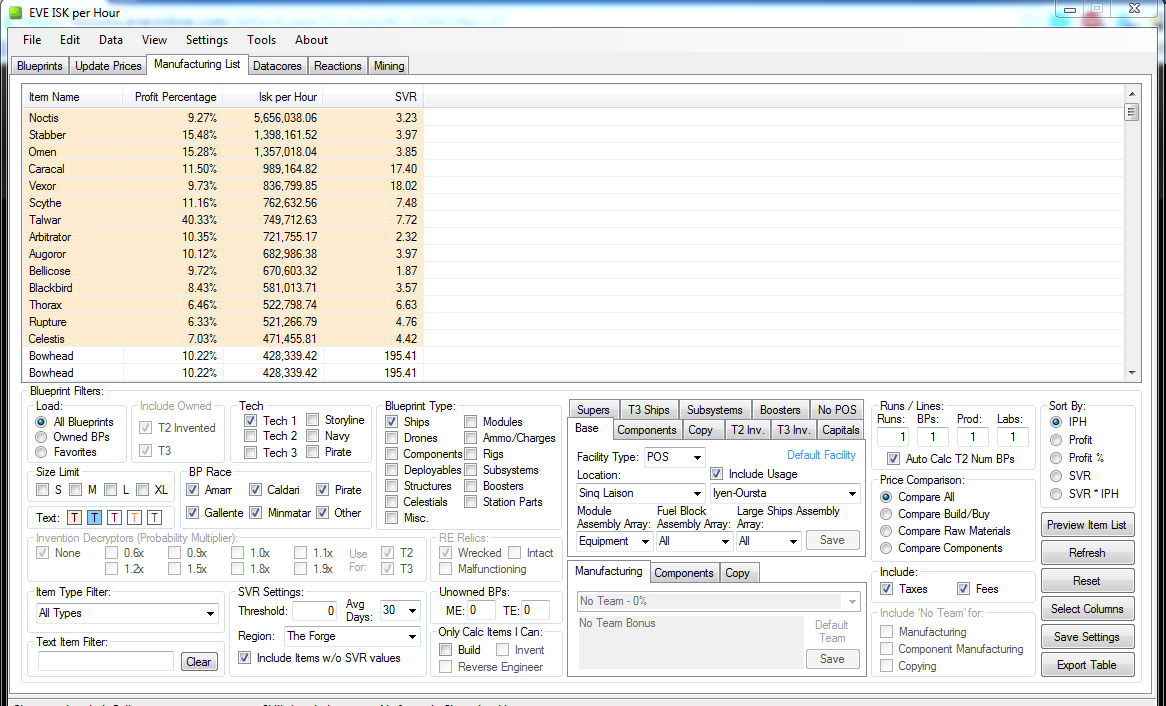Open the Capitals facility tab
This screenshot has width=1166, height=706.
(840, 430)
